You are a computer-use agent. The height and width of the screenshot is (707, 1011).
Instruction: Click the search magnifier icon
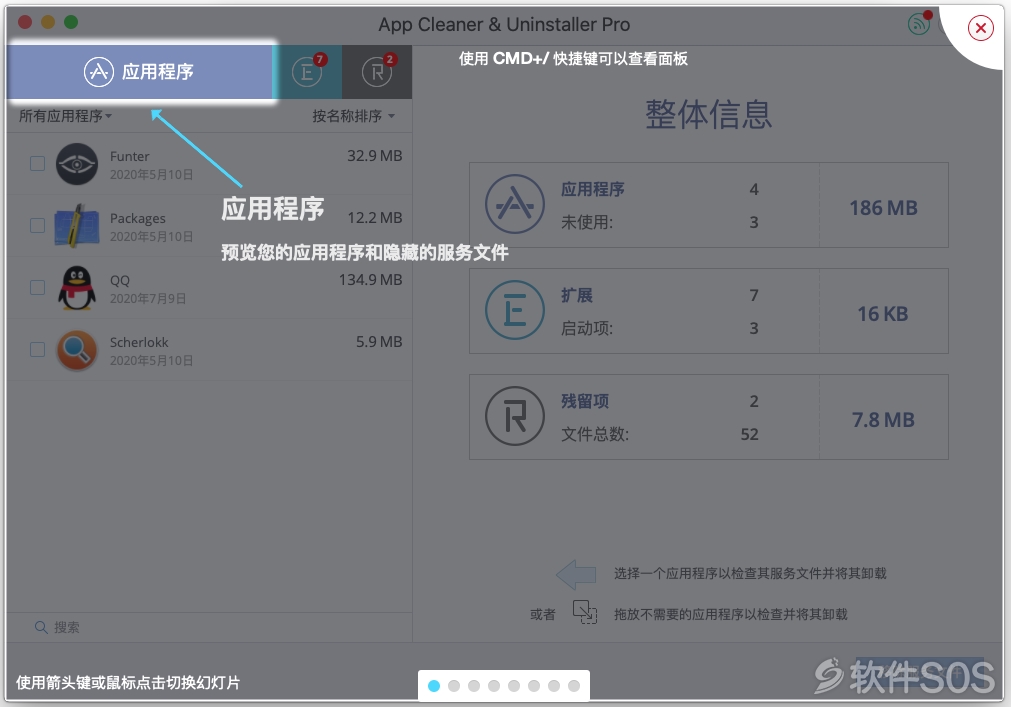click(x=41, y=627)
